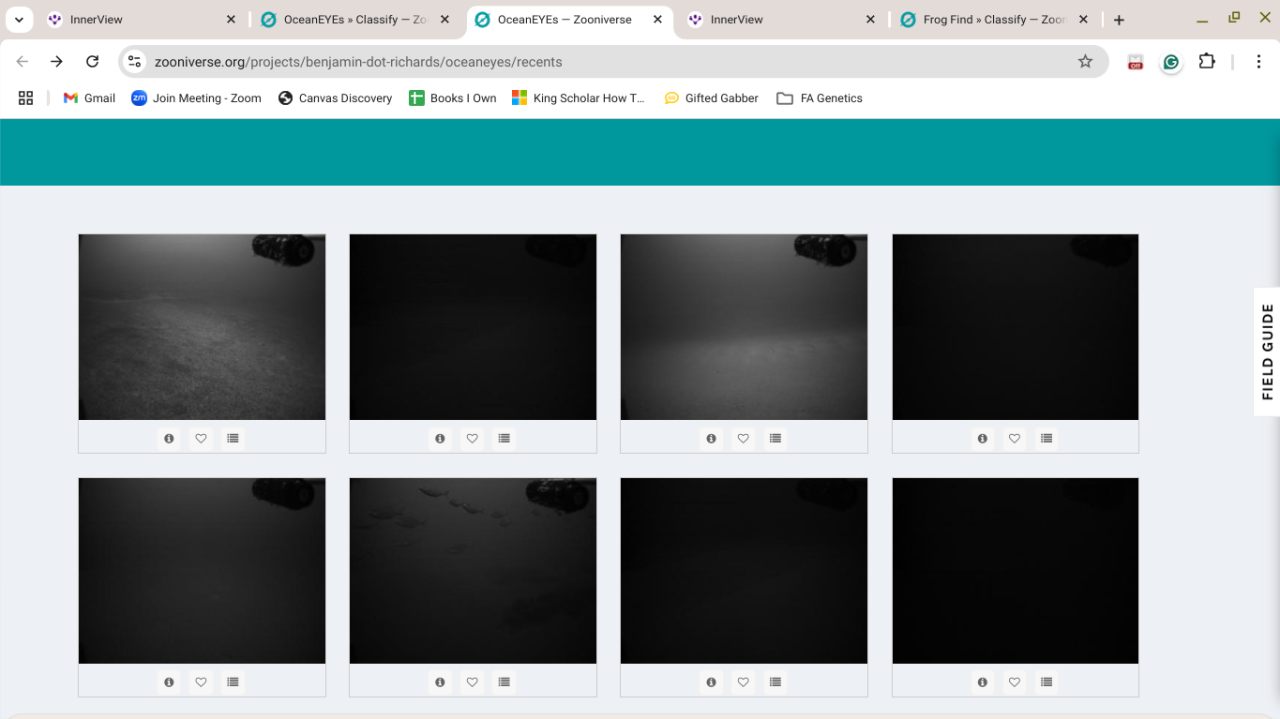Open the hazy seafloor thumbnail in top row
The image size is (1280, 719).
click(744, 327)
